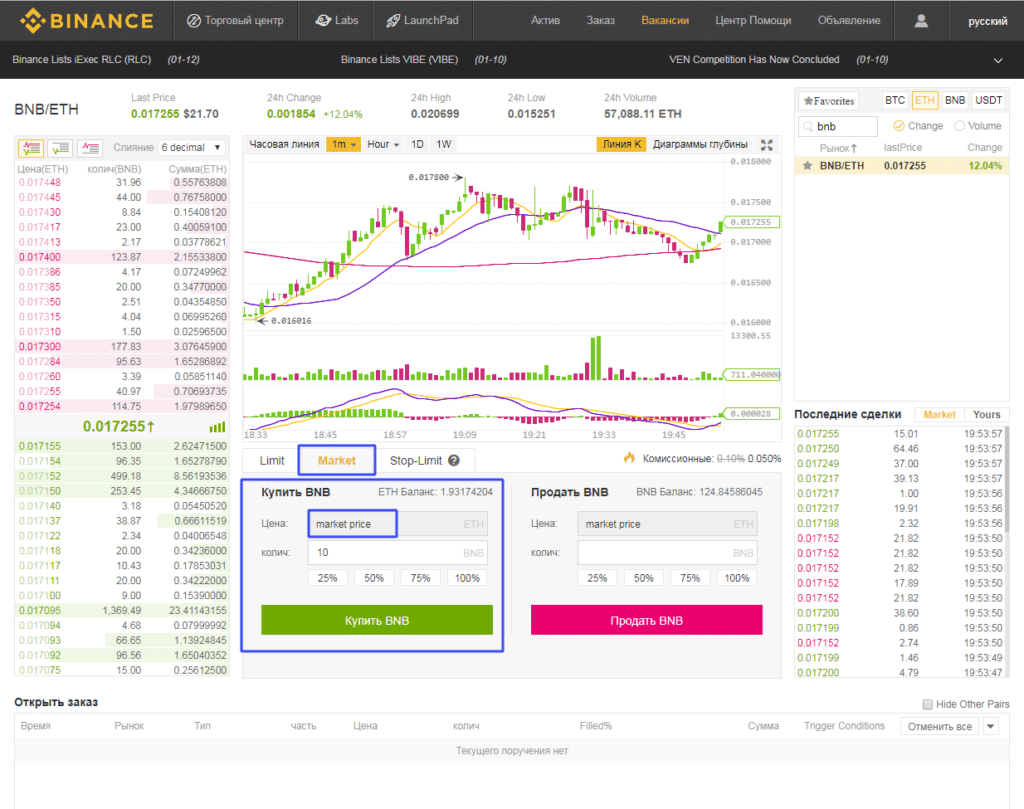
Task: Show combined buy and sell order book view
Action: coord(31,148)
